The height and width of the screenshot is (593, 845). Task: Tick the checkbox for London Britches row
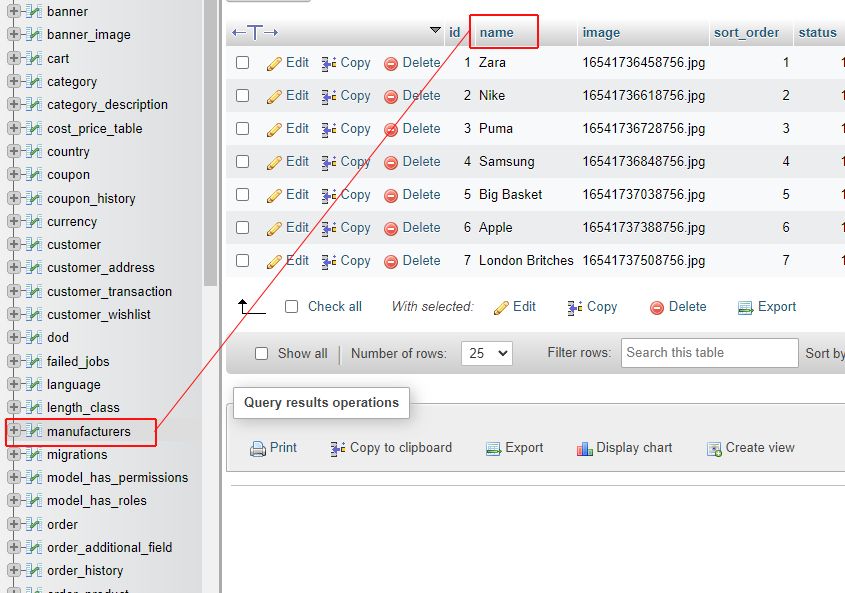243,260
